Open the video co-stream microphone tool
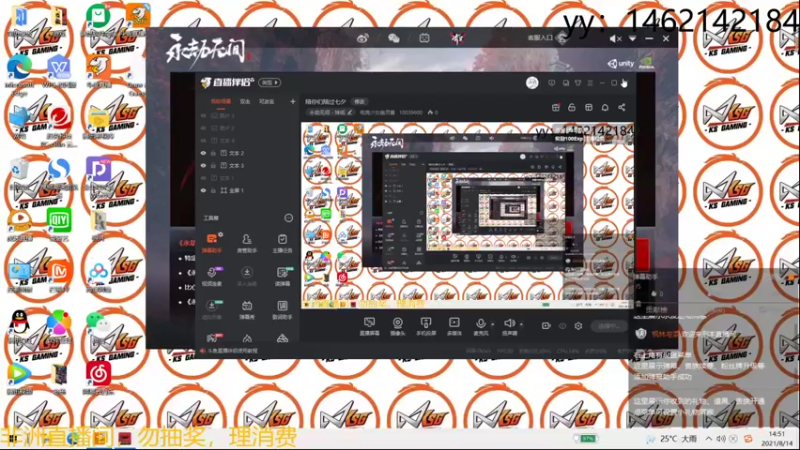 tap(212, 276)
